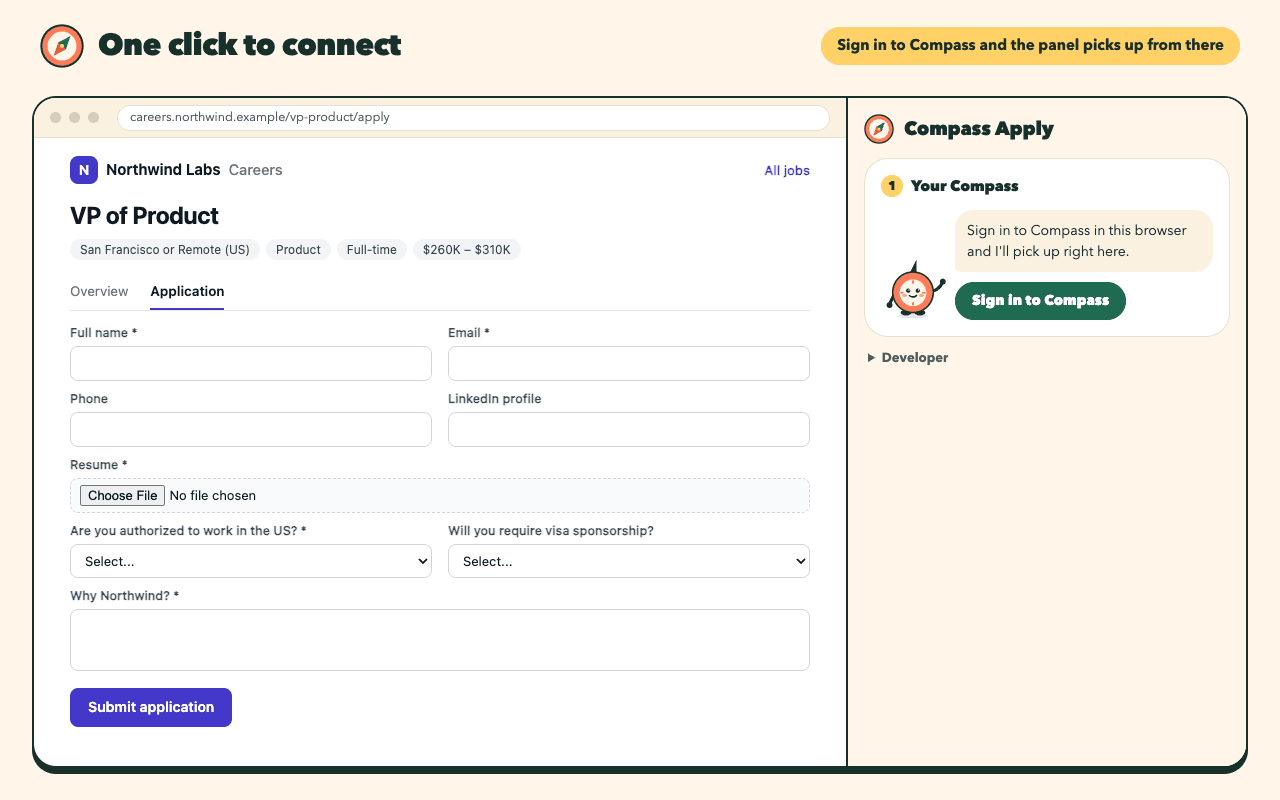Click the Careers label next to Northwind Labs

[x=256, y=170]
